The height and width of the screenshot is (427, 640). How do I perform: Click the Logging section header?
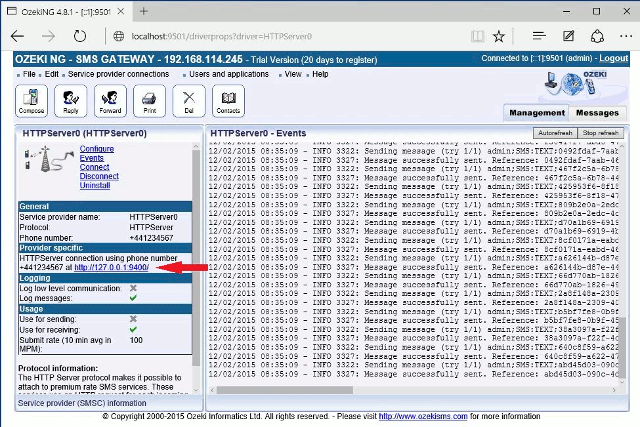pyautogui.click(x=105, y=278)
